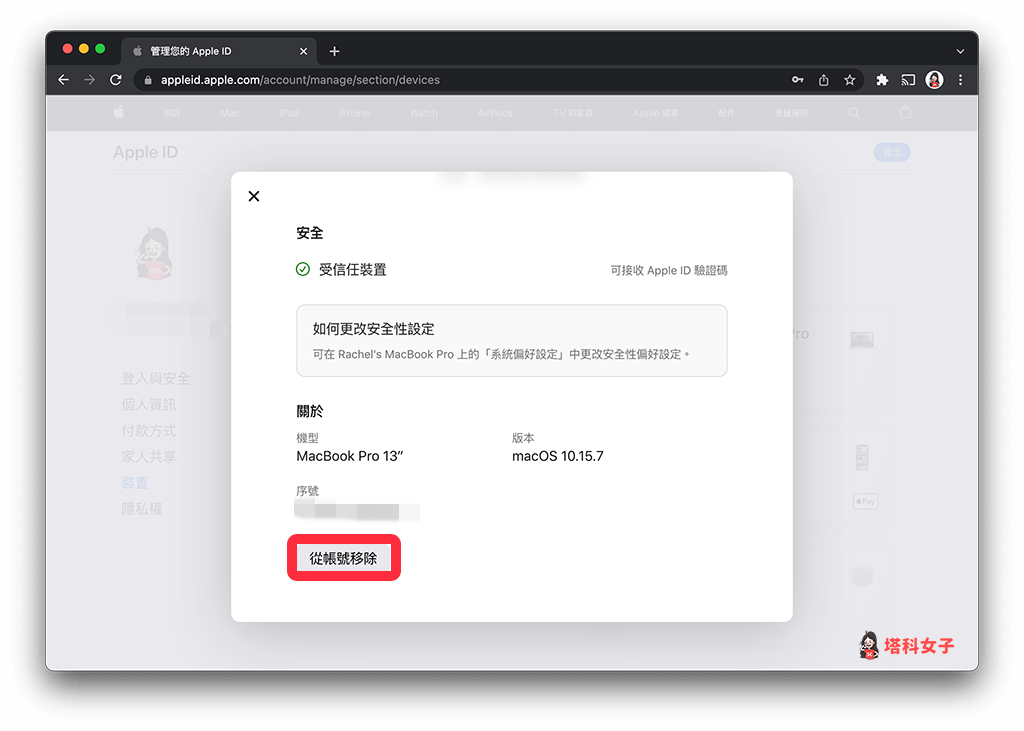1024x731 pixels.
Task: Click the 如何更改安全性設定 info box
Action: coord(511,340)
